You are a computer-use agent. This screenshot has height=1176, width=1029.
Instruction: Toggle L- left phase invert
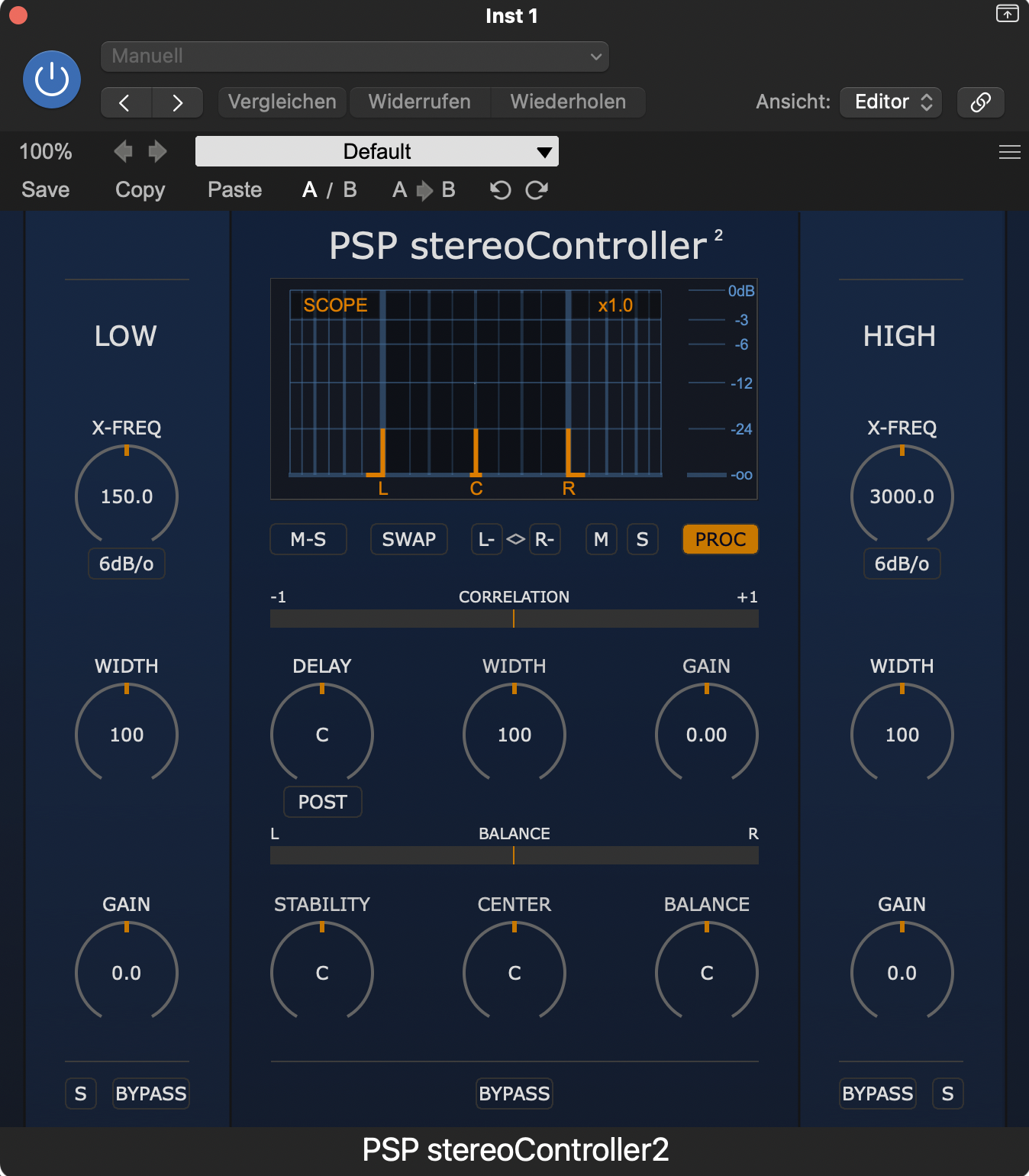[x=487, y=539]
